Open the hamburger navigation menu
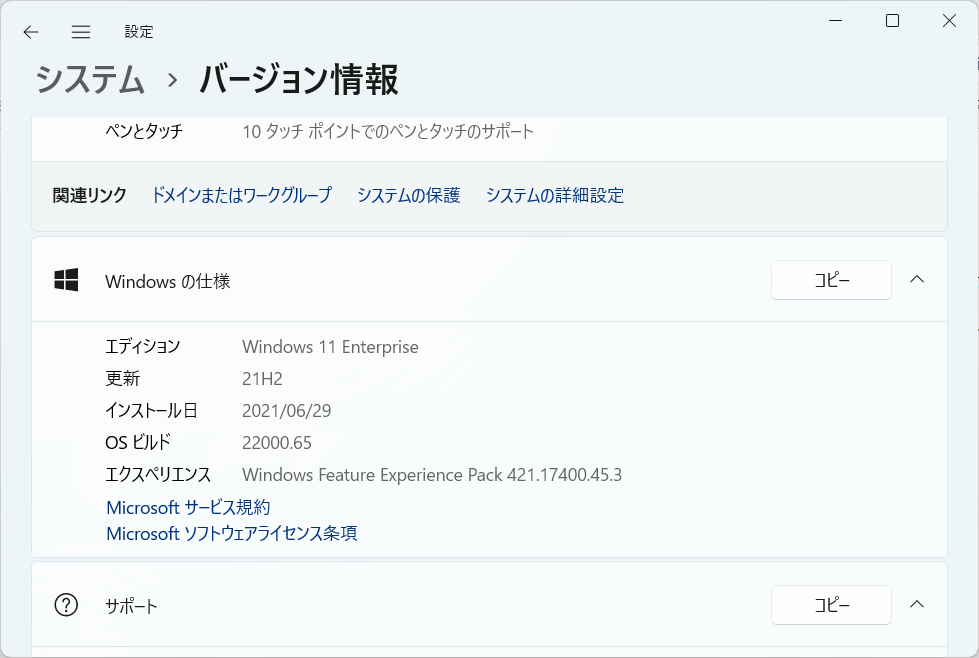The image size is (979, 658). tap(81, 32)
